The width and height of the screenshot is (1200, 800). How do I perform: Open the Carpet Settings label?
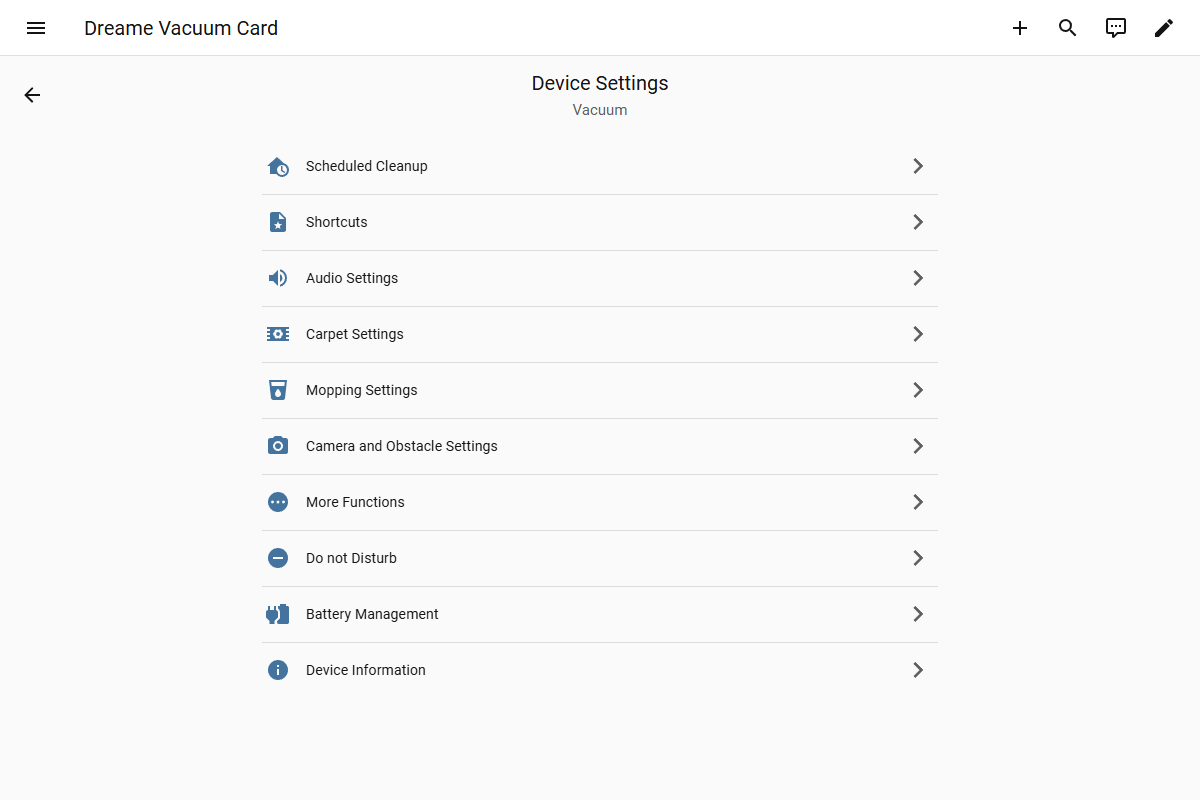coord(355,334)
